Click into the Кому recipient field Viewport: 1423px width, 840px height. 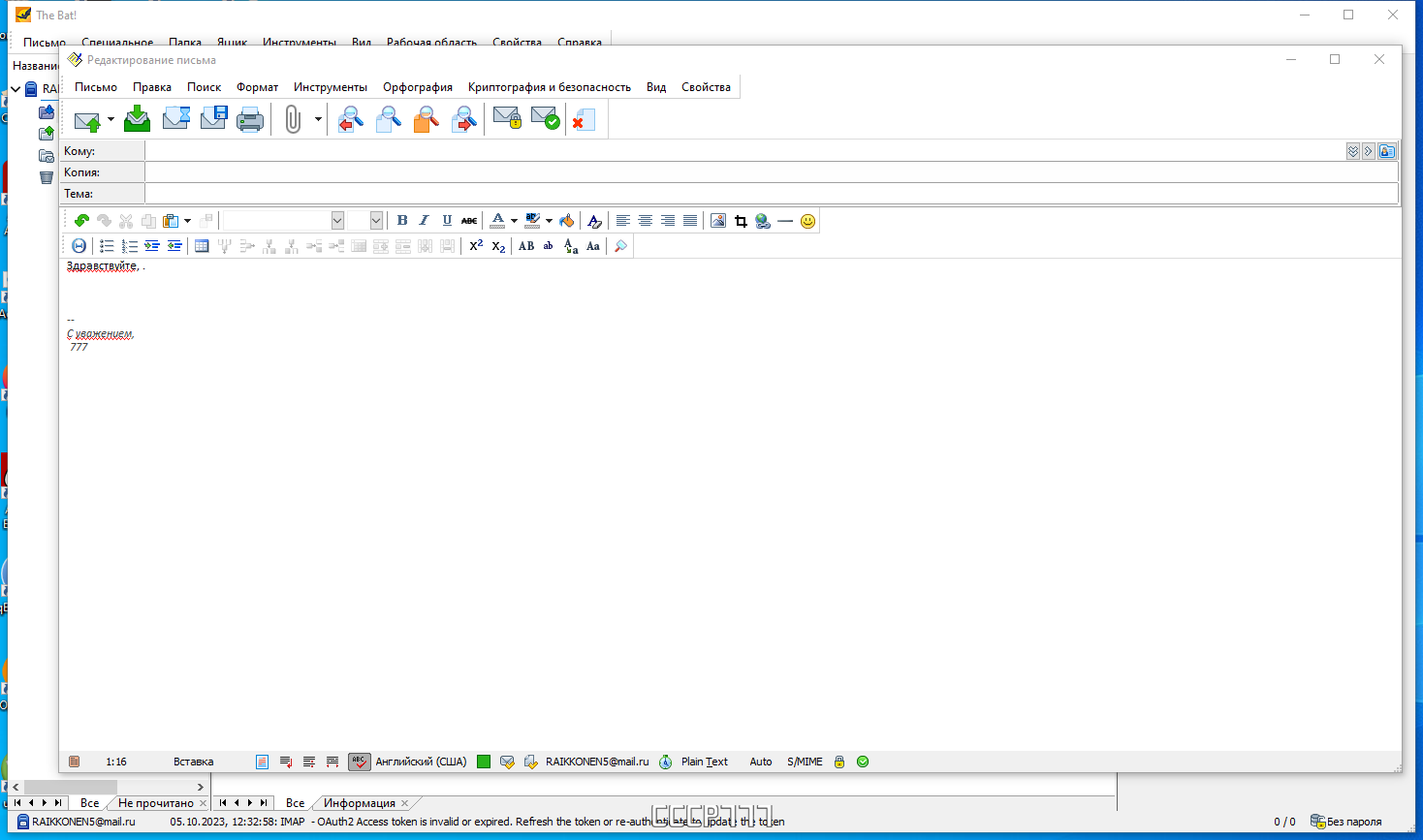743,151
